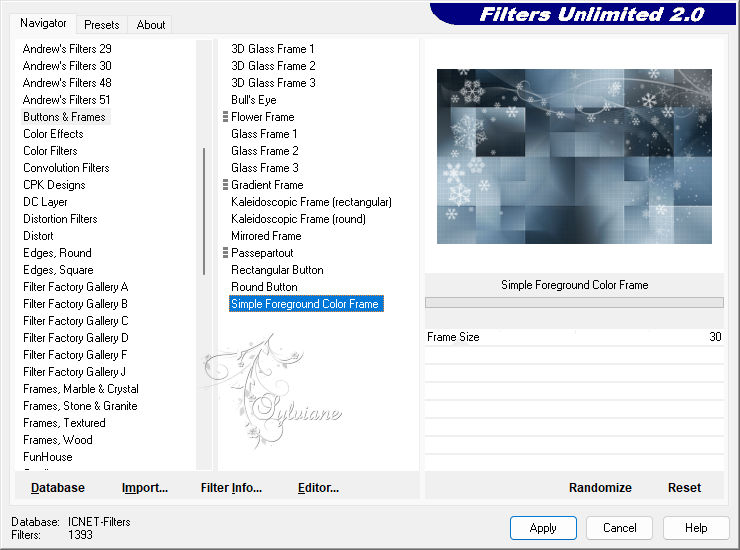Click the Frame Size slider
This screenshot has width=740, height=550.
(x=574, y=337)
